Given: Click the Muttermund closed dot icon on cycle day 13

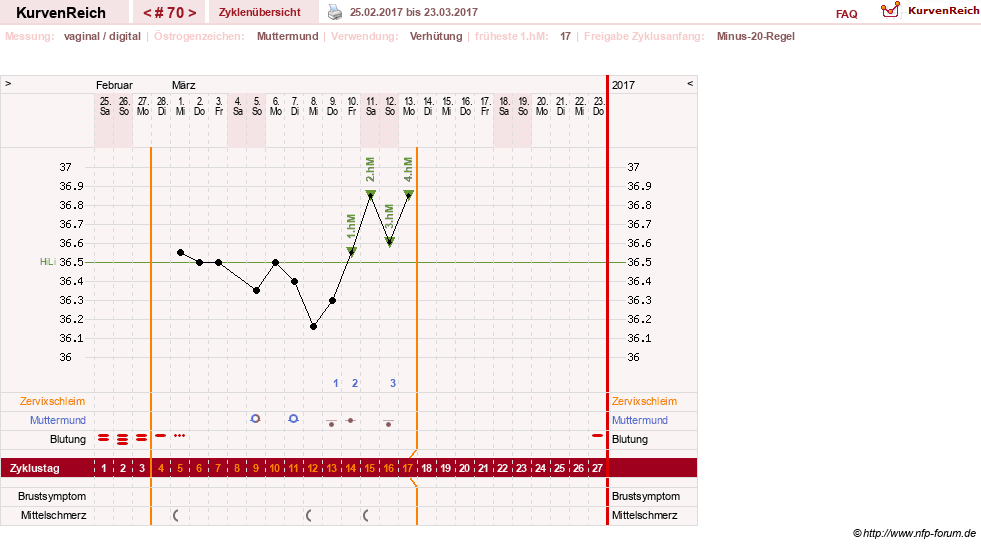Looking at the screenshot, I should click(x=332, y=423).
